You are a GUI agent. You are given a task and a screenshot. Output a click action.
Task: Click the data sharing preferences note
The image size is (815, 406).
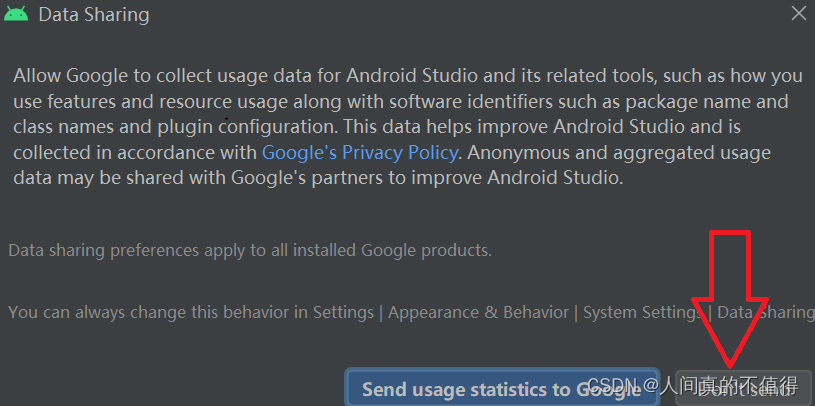point(250,250)
